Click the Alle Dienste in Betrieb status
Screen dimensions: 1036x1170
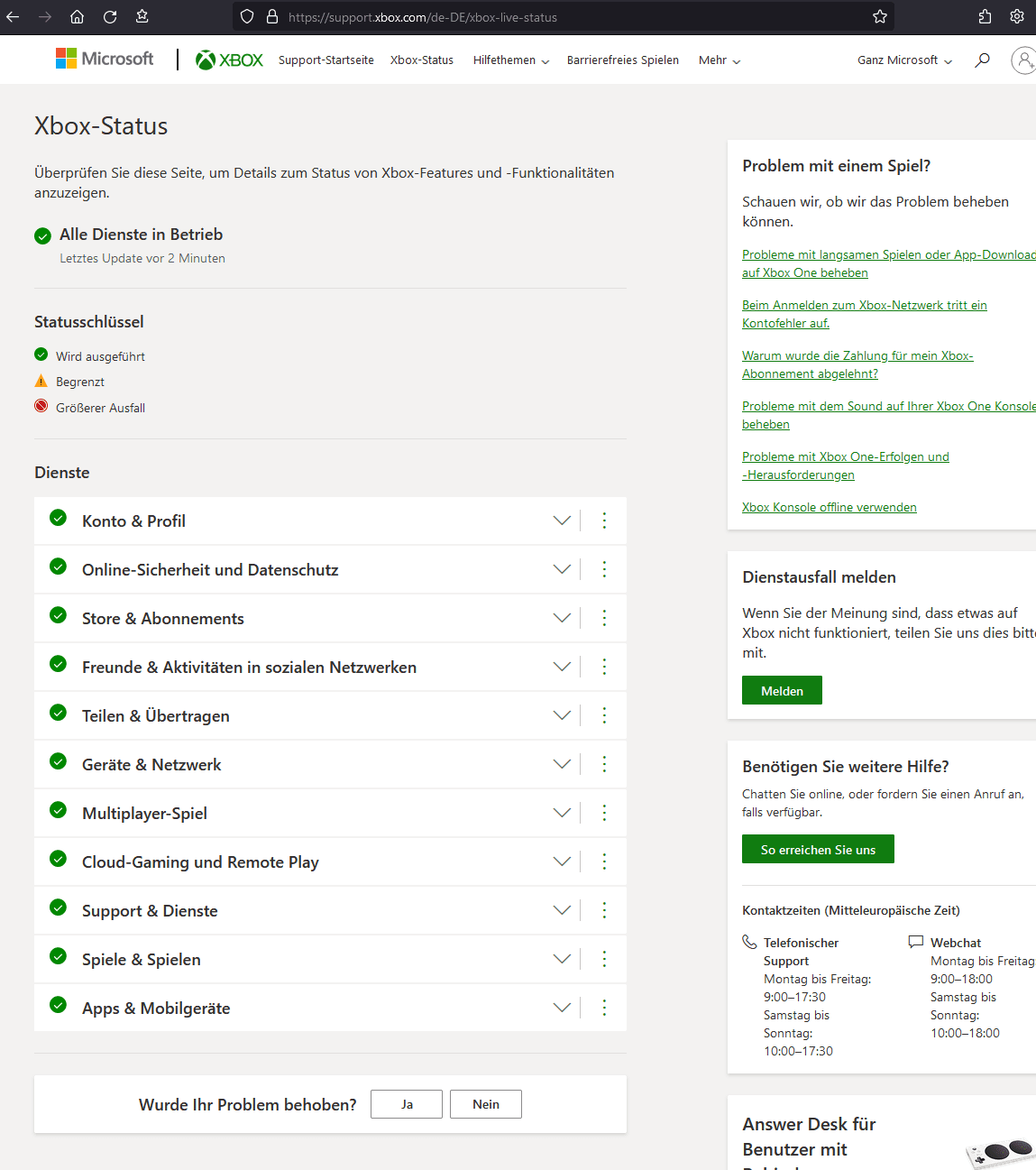click(x=141, y=235)
